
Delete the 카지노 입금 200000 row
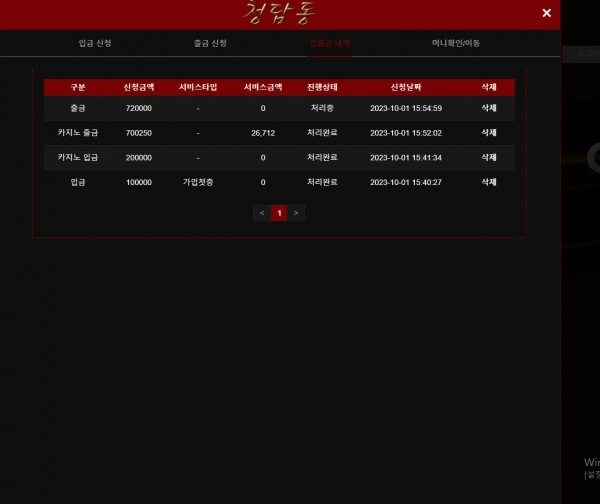(x=489, y=158)
